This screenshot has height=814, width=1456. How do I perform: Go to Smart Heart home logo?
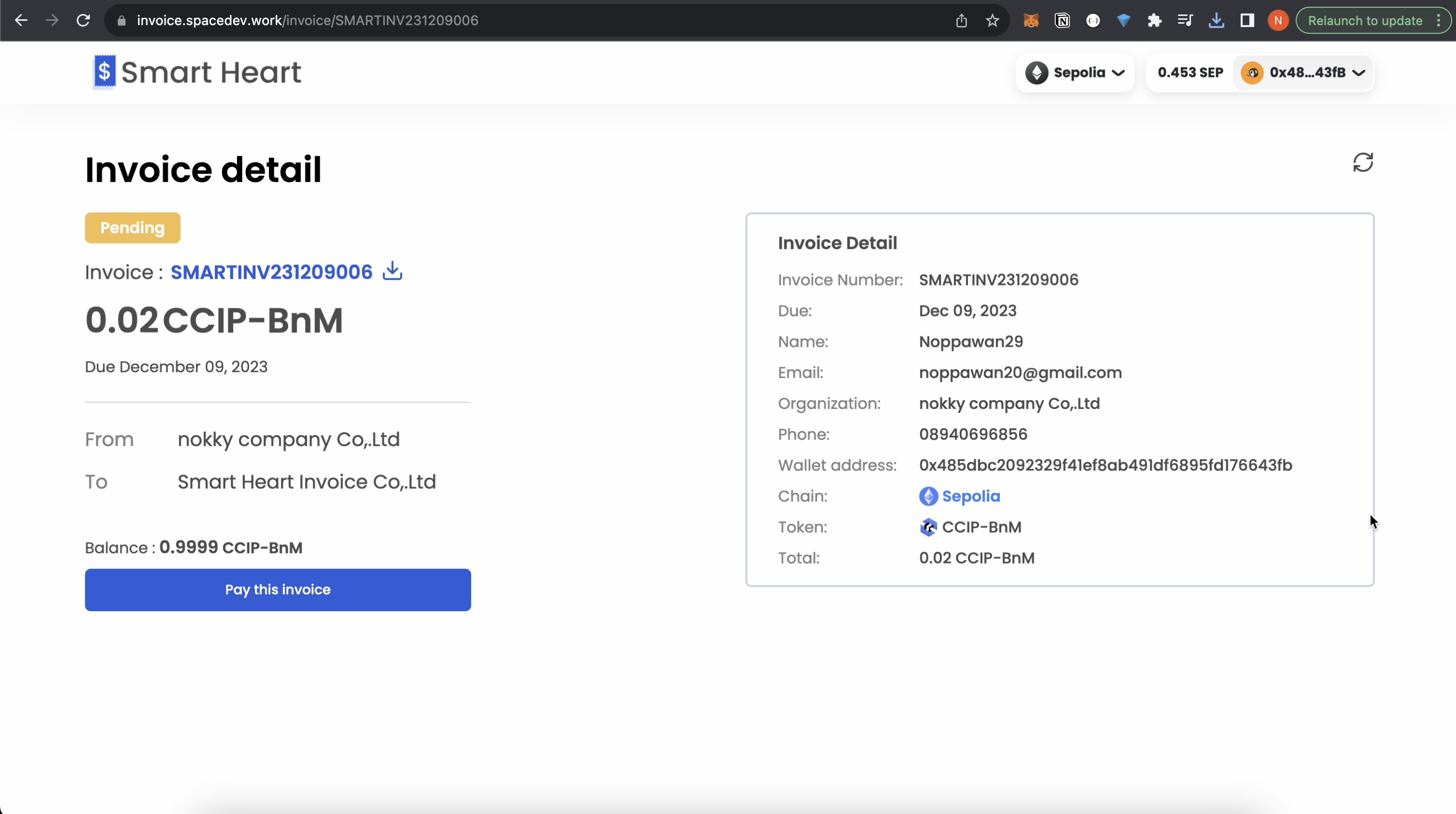tap(197, 72)
